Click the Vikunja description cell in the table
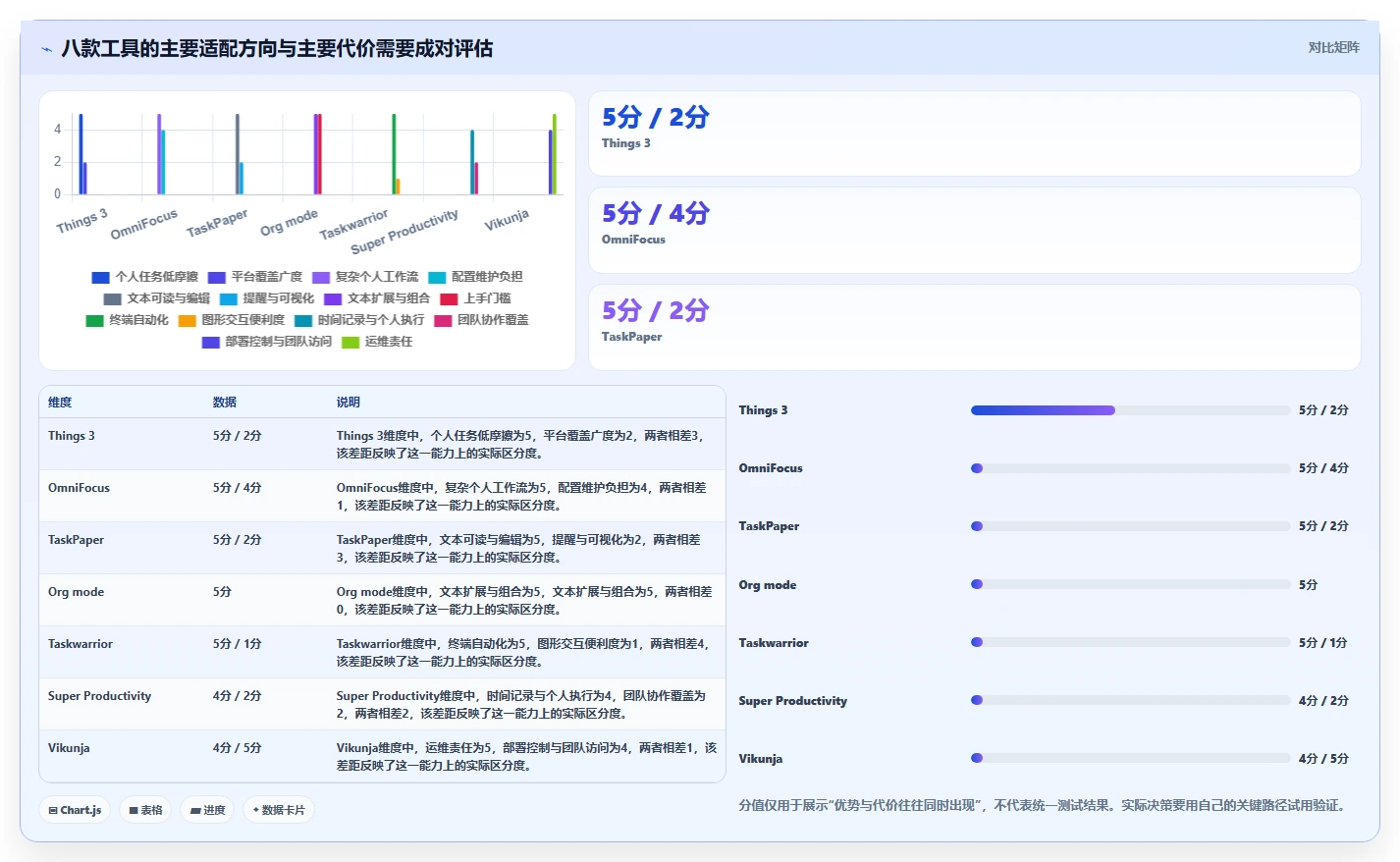The height and width of the screenshot is (862, 1400). click(525, 757)
